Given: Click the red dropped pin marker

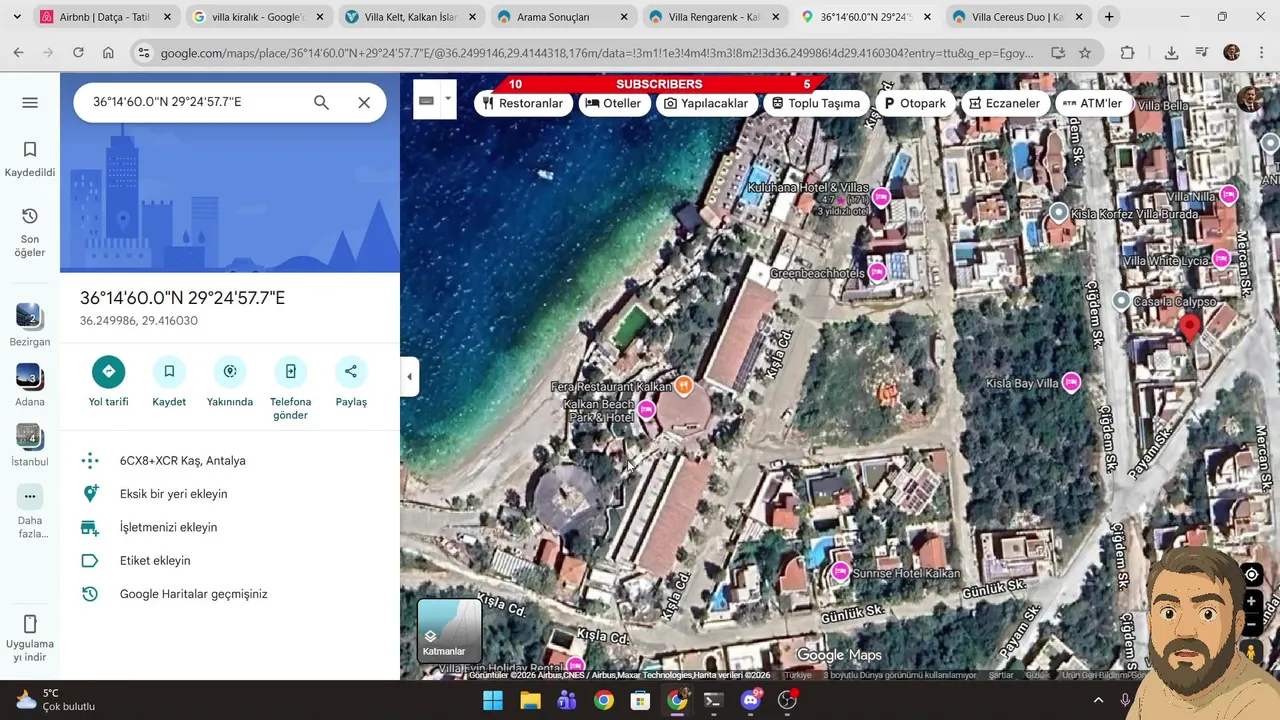Looking at the screenshot, I should [x=1190, y=330].
